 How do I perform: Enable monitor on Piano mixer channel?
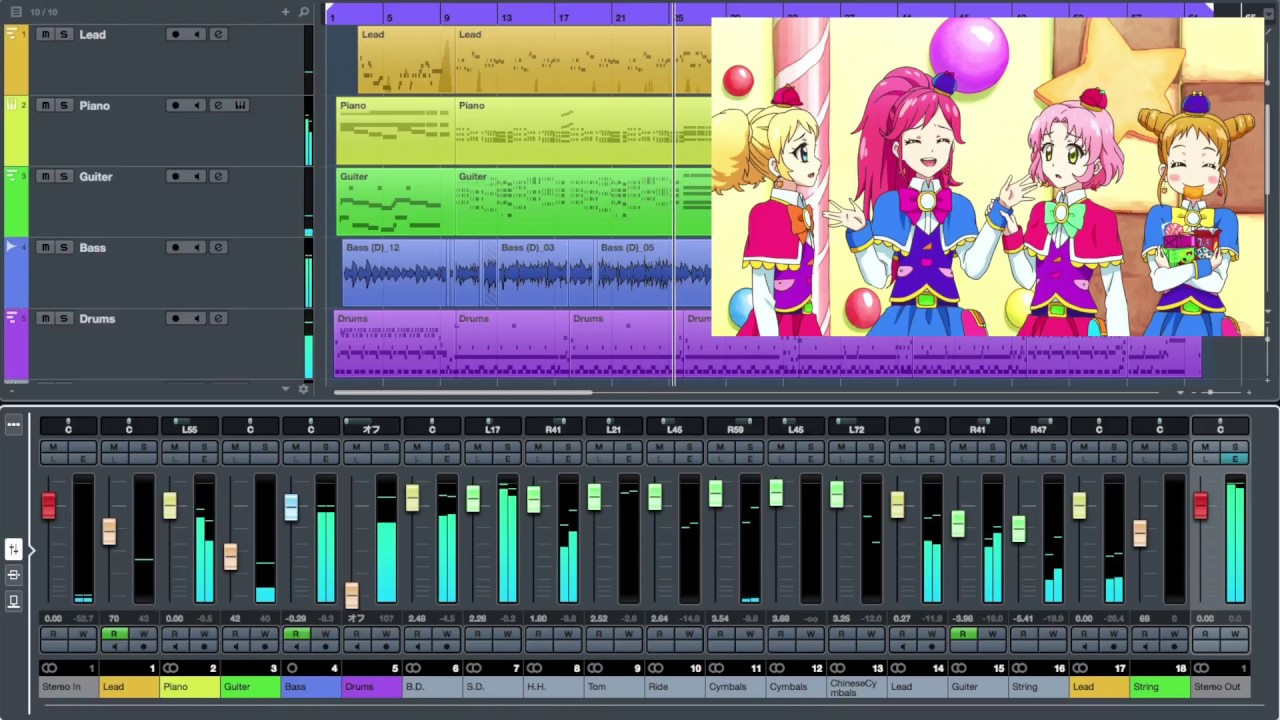click(174, 647)
